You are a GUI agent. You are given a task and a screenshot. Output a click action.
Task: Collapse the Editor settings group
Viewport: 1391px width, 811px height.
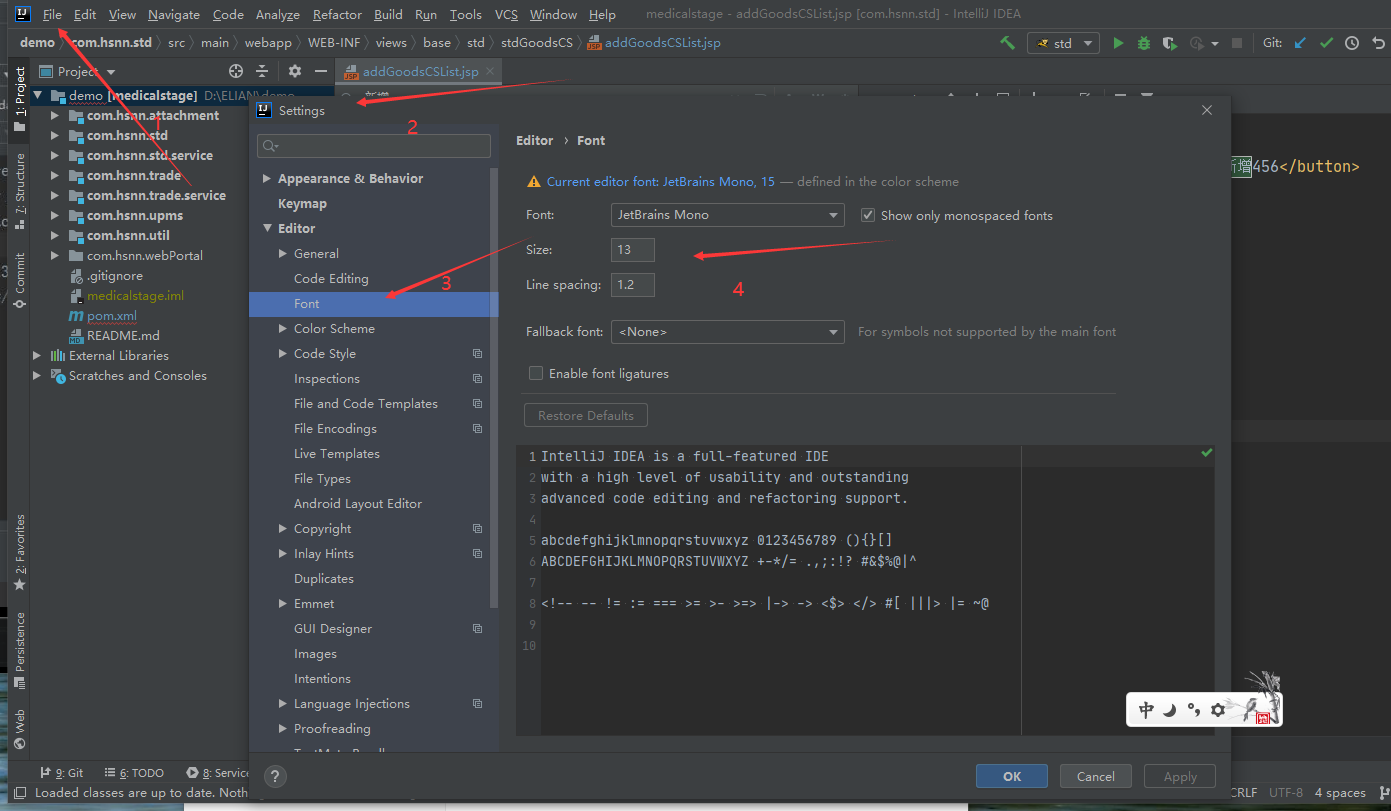[x=267, y=229]
